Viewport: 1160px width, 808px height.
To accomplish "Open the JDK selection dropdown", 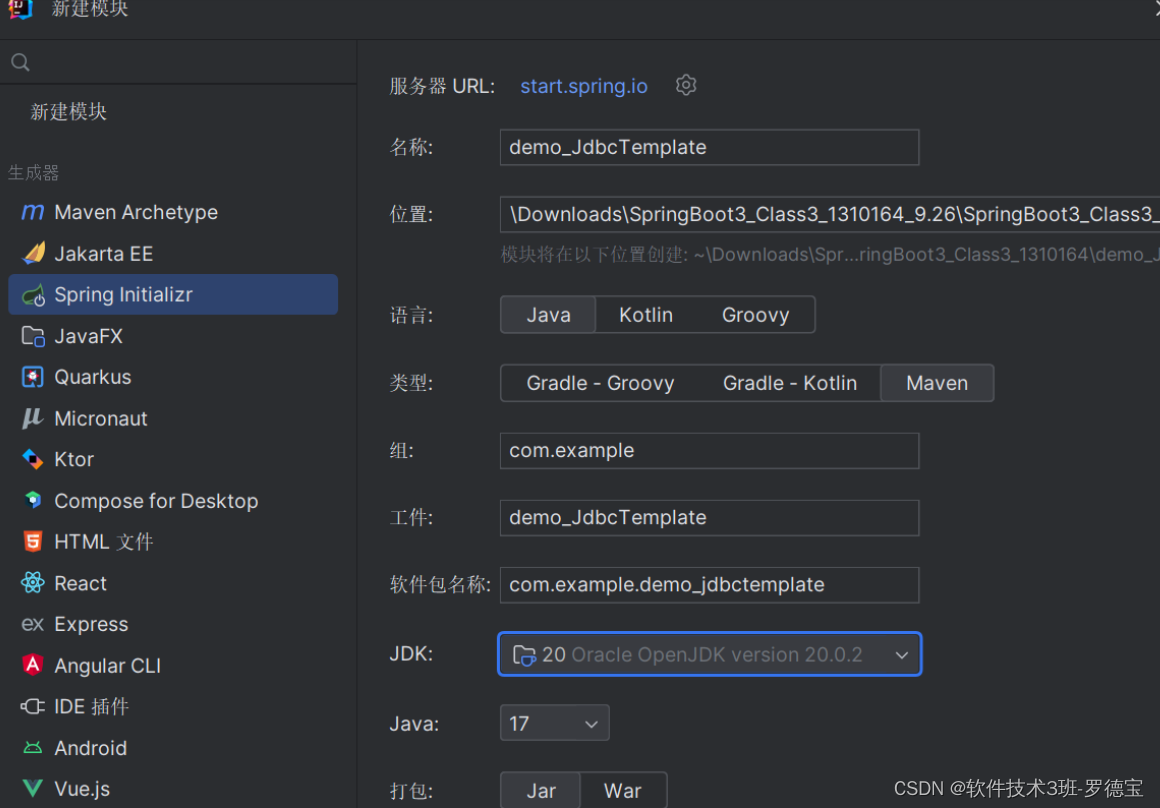I will pyautogui.click(x=709, y=654).
